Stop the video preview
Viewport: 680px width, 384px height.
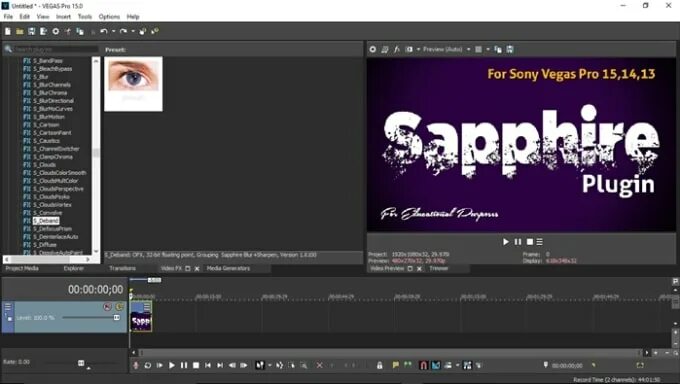[x=530, y=242]
